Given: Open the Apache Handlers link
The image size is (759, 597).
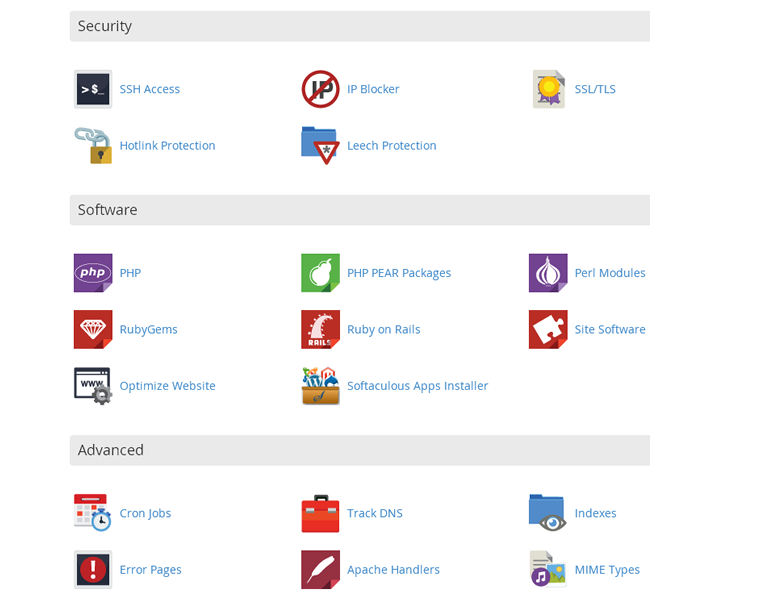Looking at the screenshot, I should coord(393,570).
